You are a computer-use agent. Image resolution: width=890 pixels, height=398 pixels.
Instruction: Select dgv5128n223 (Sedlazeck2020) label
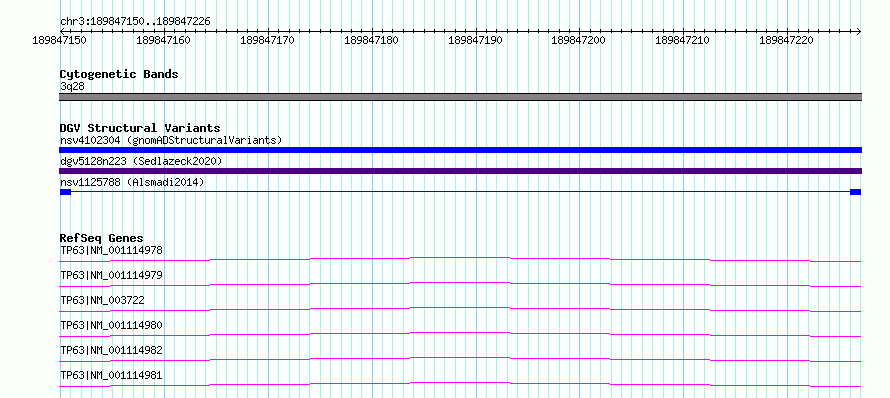click(x=141, y=161)
